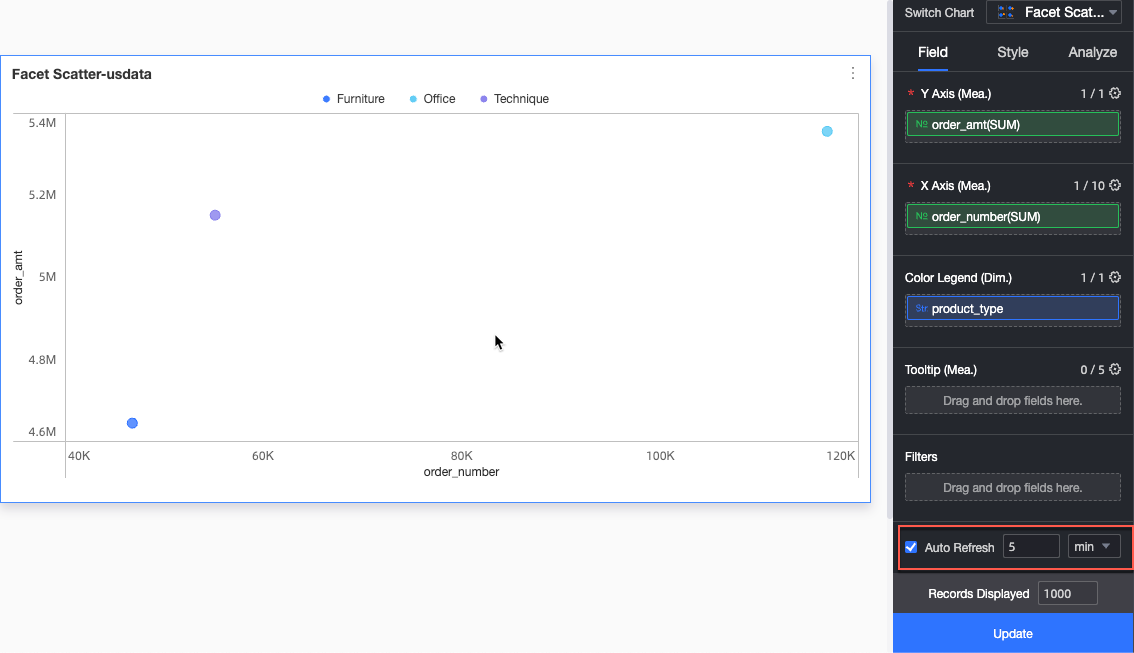1134x653 pixels.
Task: Open Color Legend settings gear
Action: [1114, 277]
